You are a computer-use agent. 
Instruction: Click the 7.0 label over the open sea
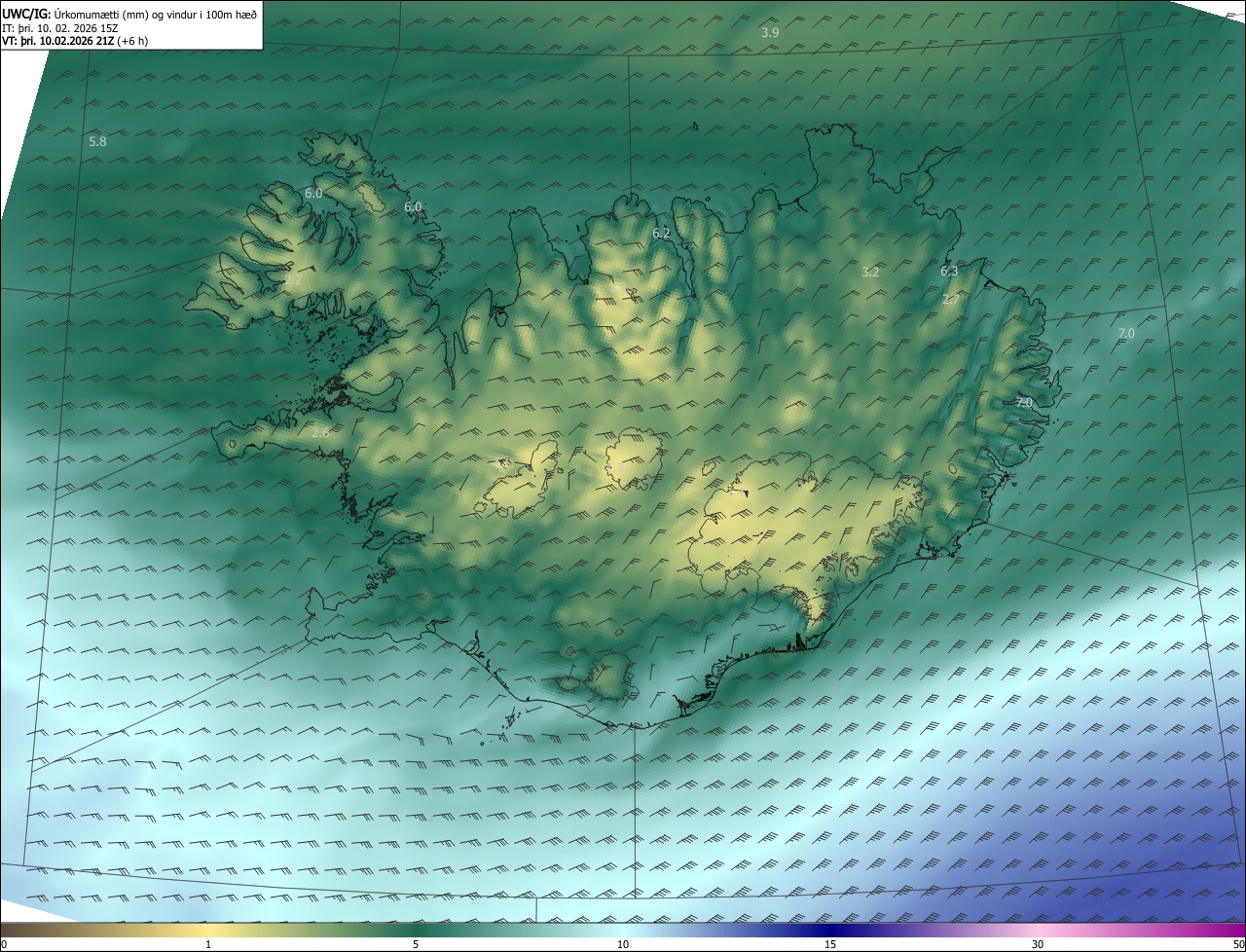tap(1126, 334)
